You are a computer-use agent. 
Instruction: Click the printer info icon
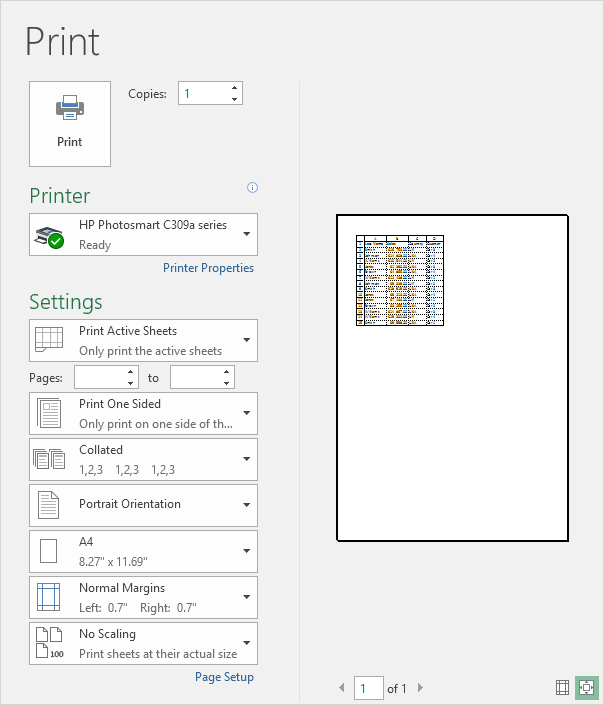coord(252,187)
